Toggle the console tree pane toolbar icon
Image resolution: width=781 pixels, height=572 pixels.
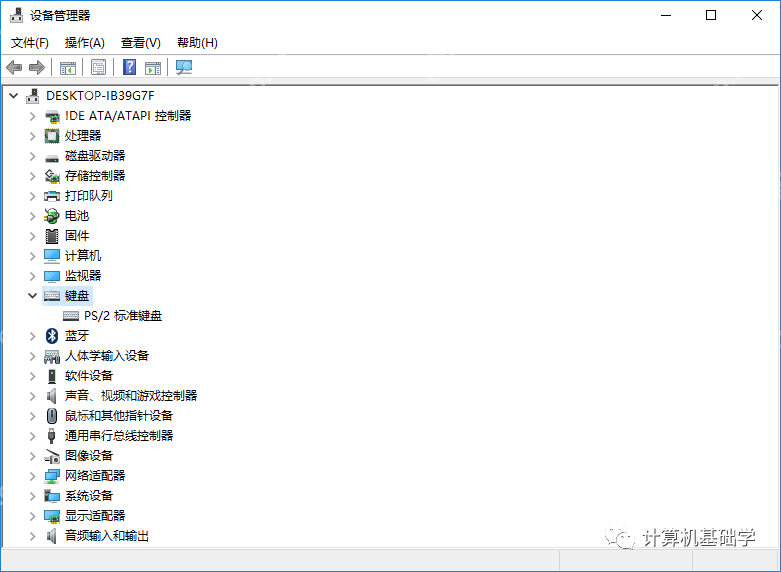point(68,67)
